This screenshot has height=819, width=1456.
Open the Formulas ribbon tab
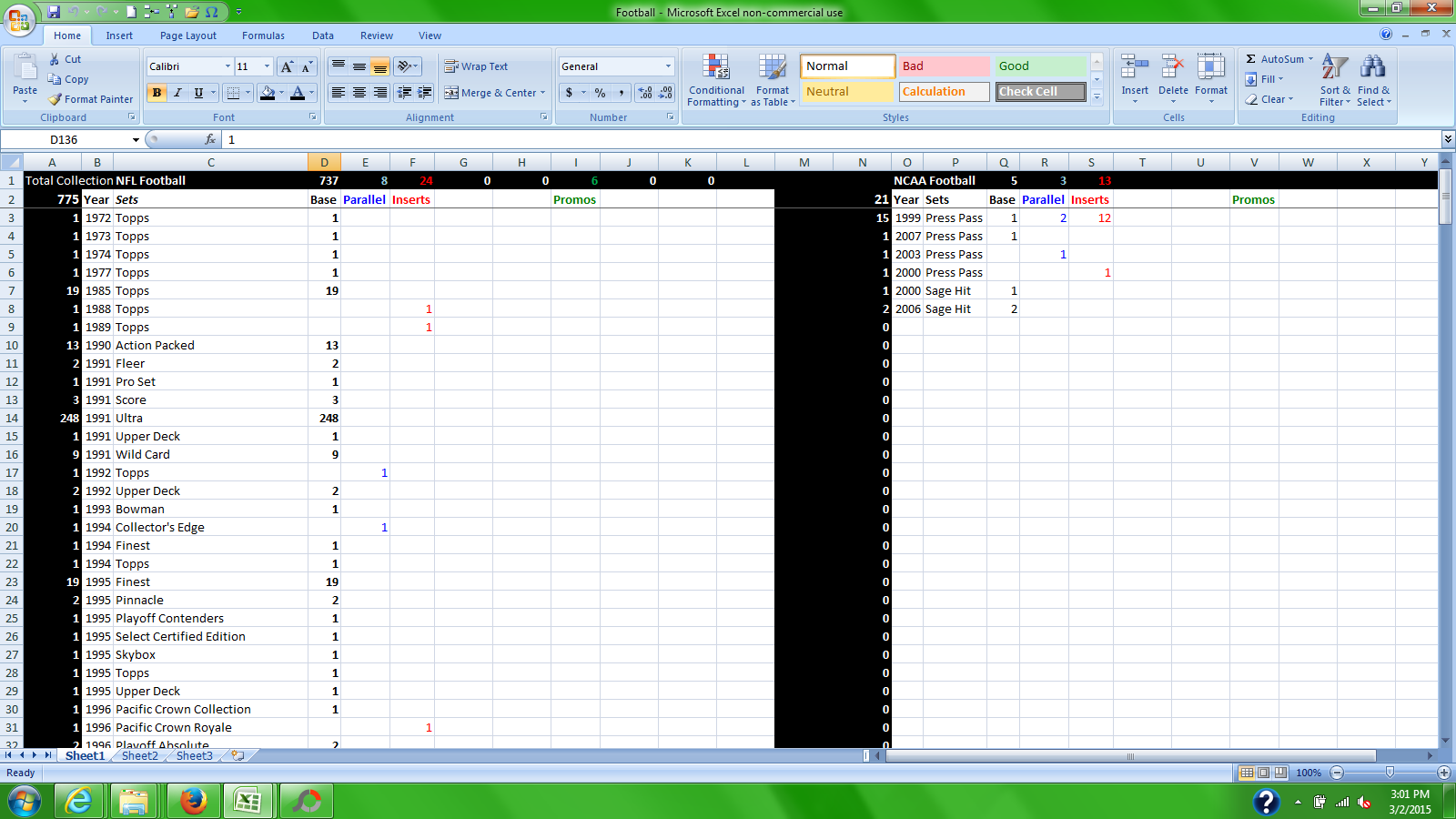(x=263, y=35)
